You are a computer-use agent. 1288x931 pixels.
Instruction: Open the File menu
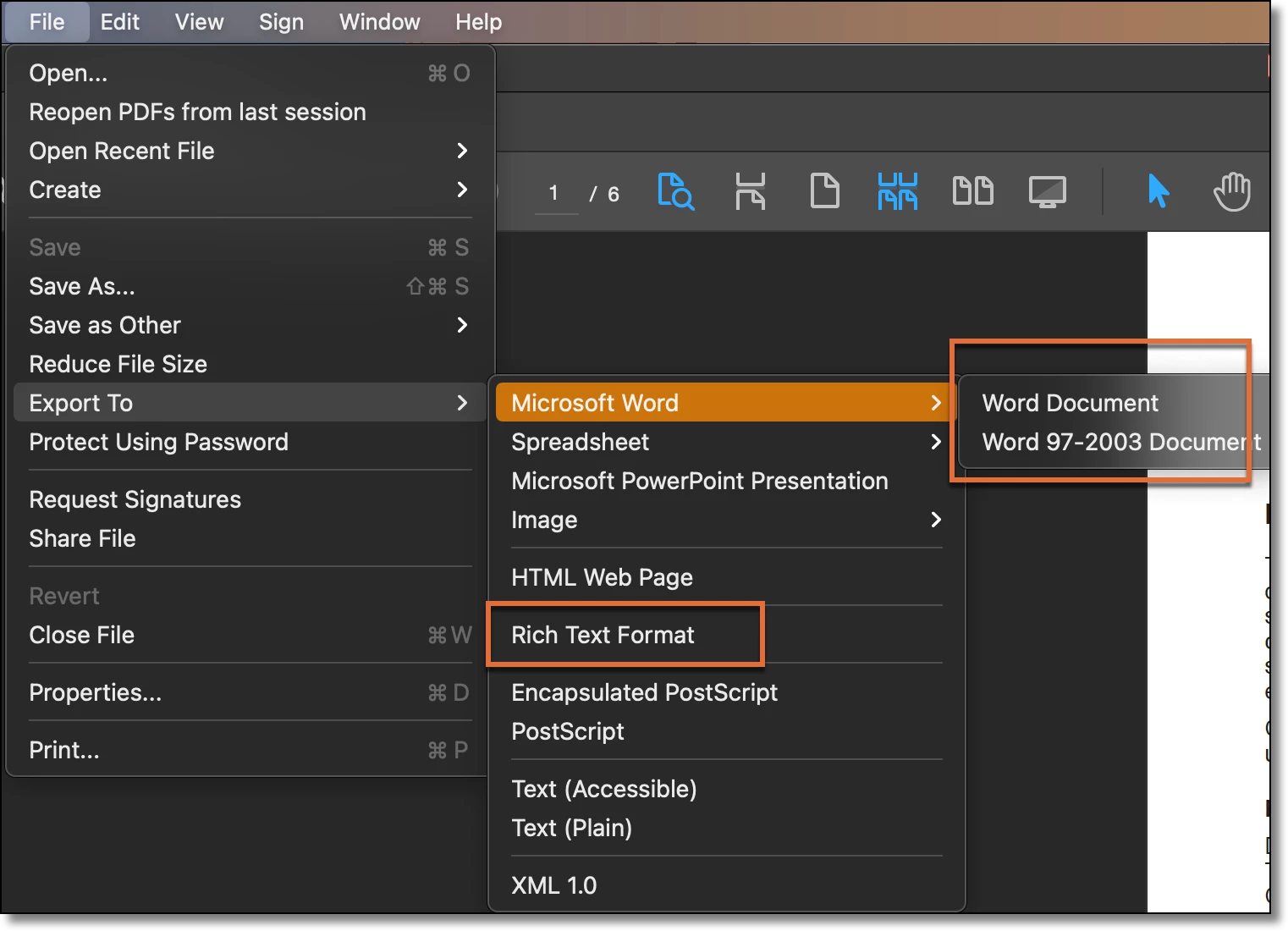coord(47,22)
